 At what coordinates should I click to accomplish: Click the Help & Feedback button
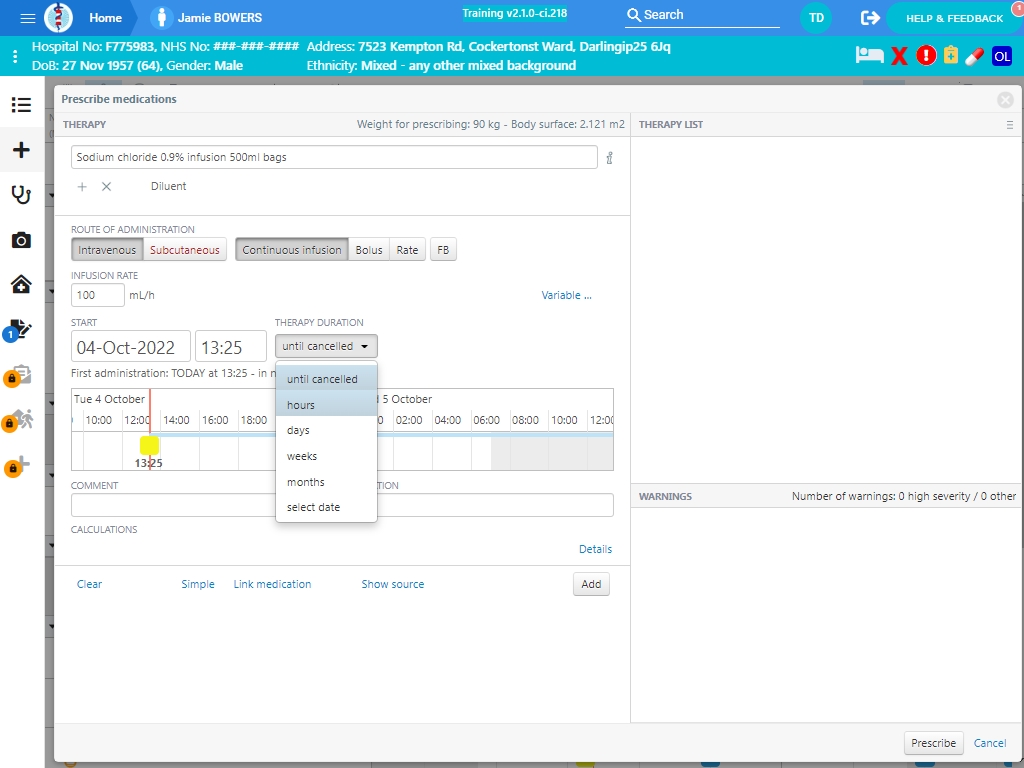point(954,18)
